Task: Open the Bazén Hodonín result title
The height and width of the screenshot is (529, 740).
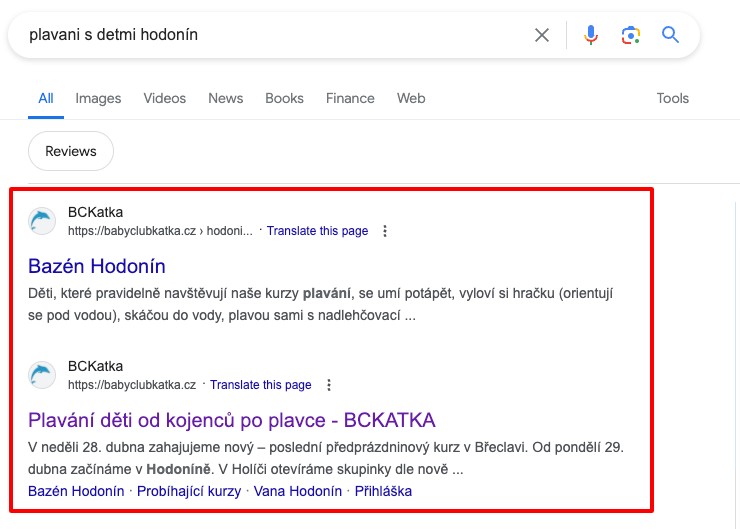Action: [97, 266]
